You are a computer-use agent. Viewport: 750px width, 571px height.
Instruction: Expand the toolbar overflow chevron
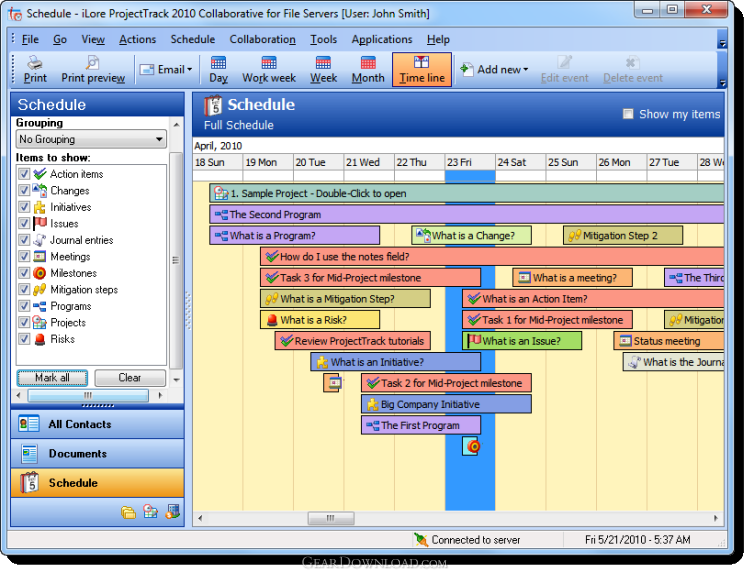pos(722,83)
